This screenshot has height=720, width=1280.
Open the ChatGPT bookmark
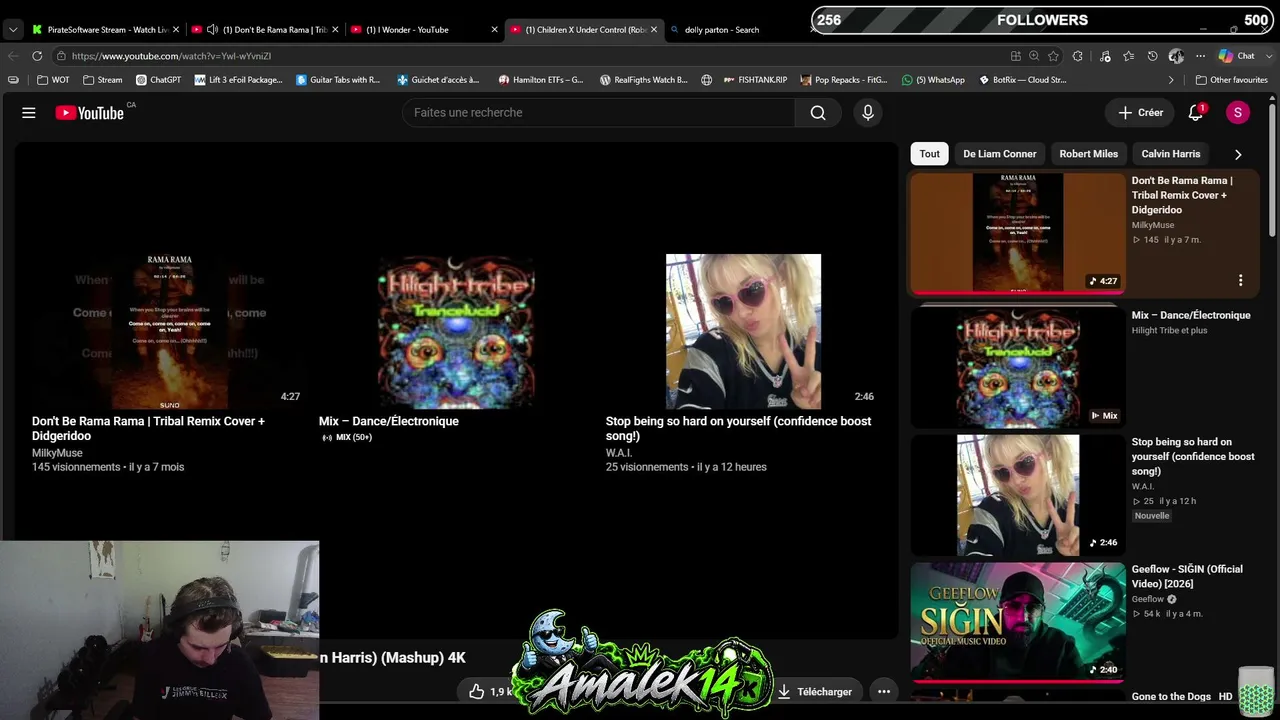[x=158, y=80]
